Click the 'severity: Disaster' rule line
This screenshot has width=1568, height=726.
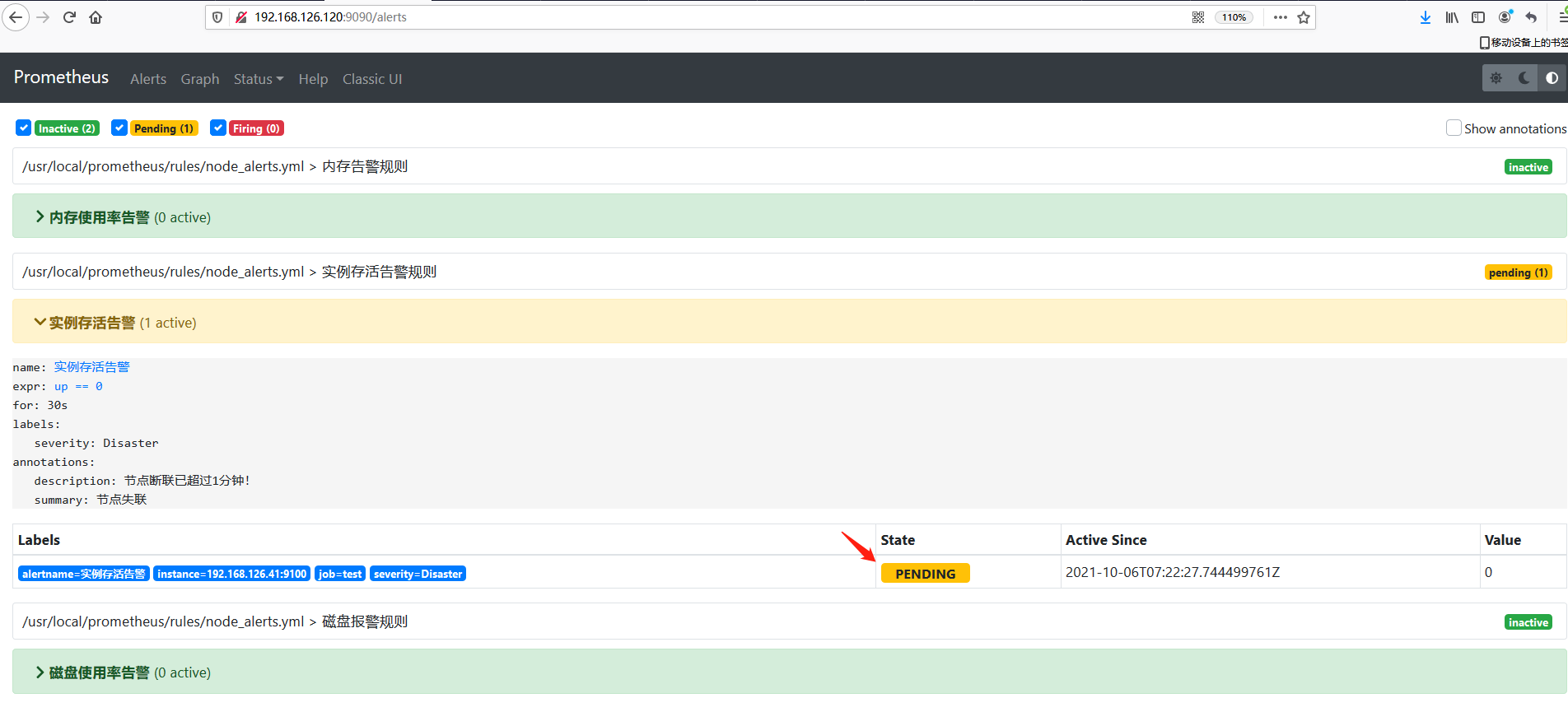click(x=96, y=443)
